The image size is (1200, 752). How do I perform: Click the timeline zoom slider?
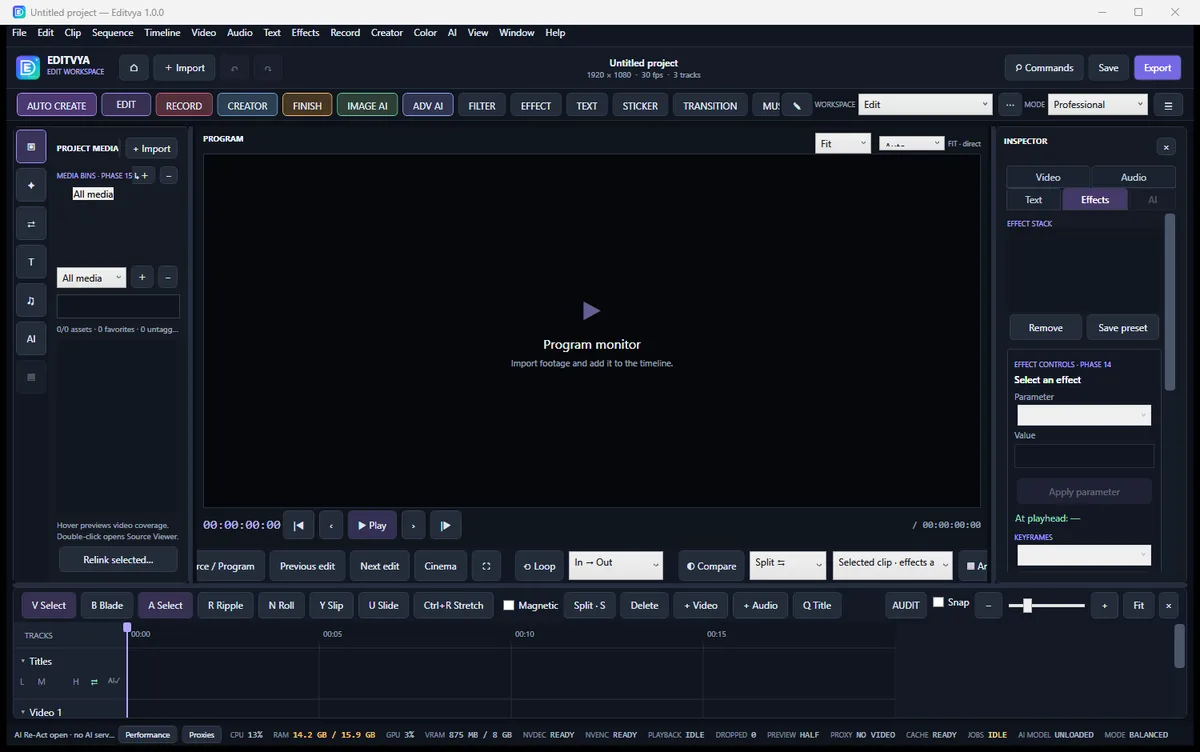1046,605
